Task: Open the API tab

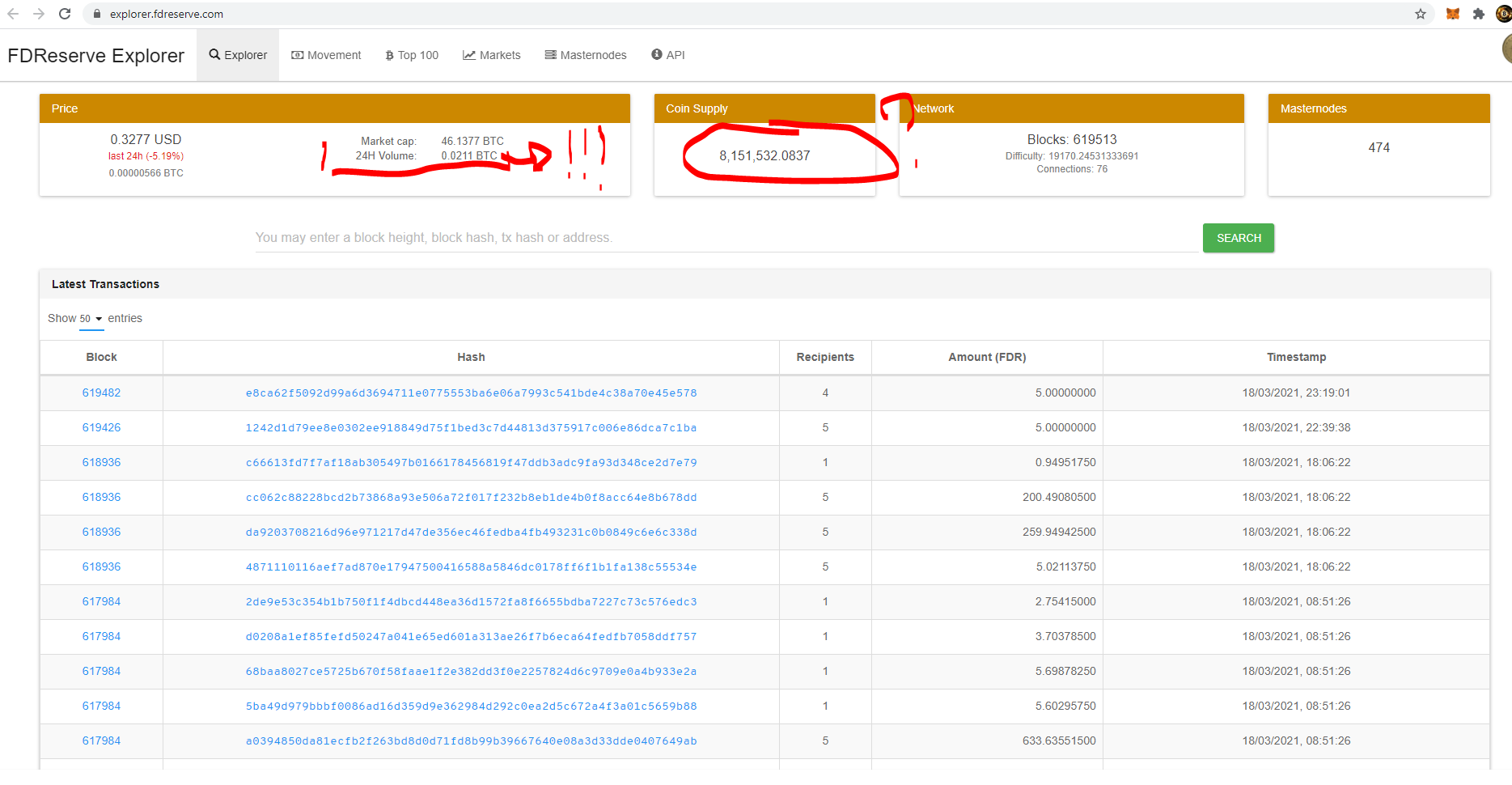Action: [668, 55]
